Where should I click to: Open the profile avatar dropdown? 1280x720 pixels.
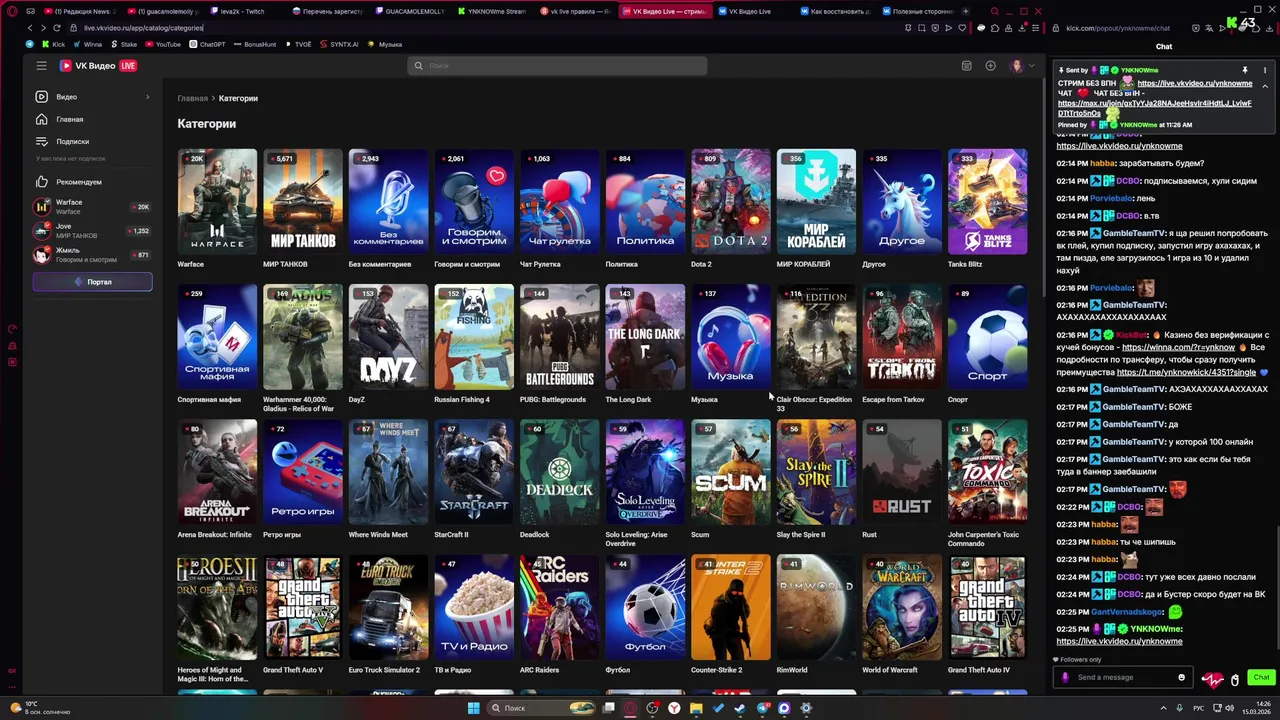tap(1022, 65)
